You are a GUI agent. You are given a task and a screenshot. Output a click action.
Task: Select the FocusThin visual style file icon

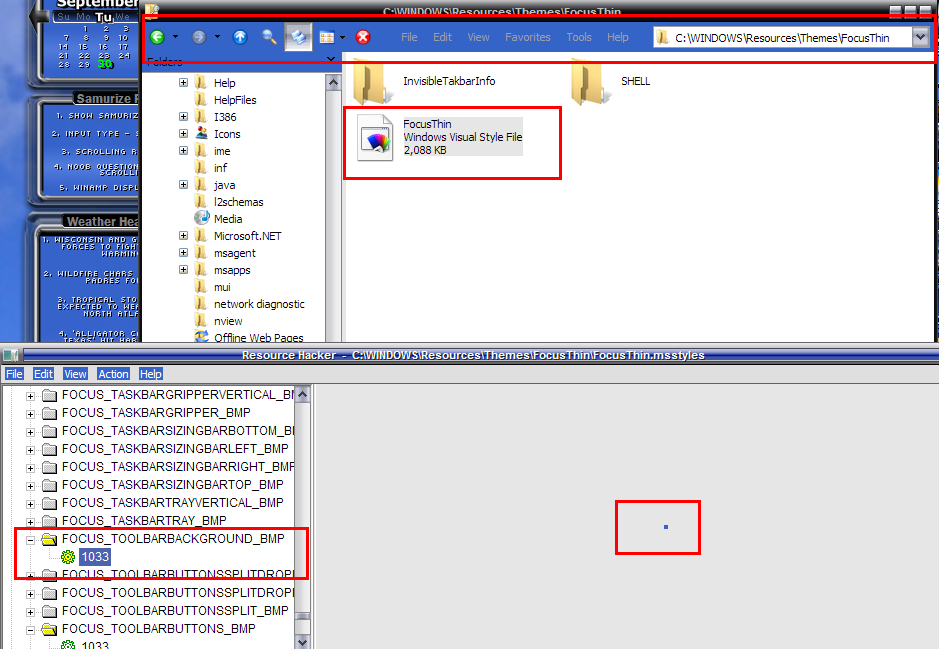pos(375,138)
